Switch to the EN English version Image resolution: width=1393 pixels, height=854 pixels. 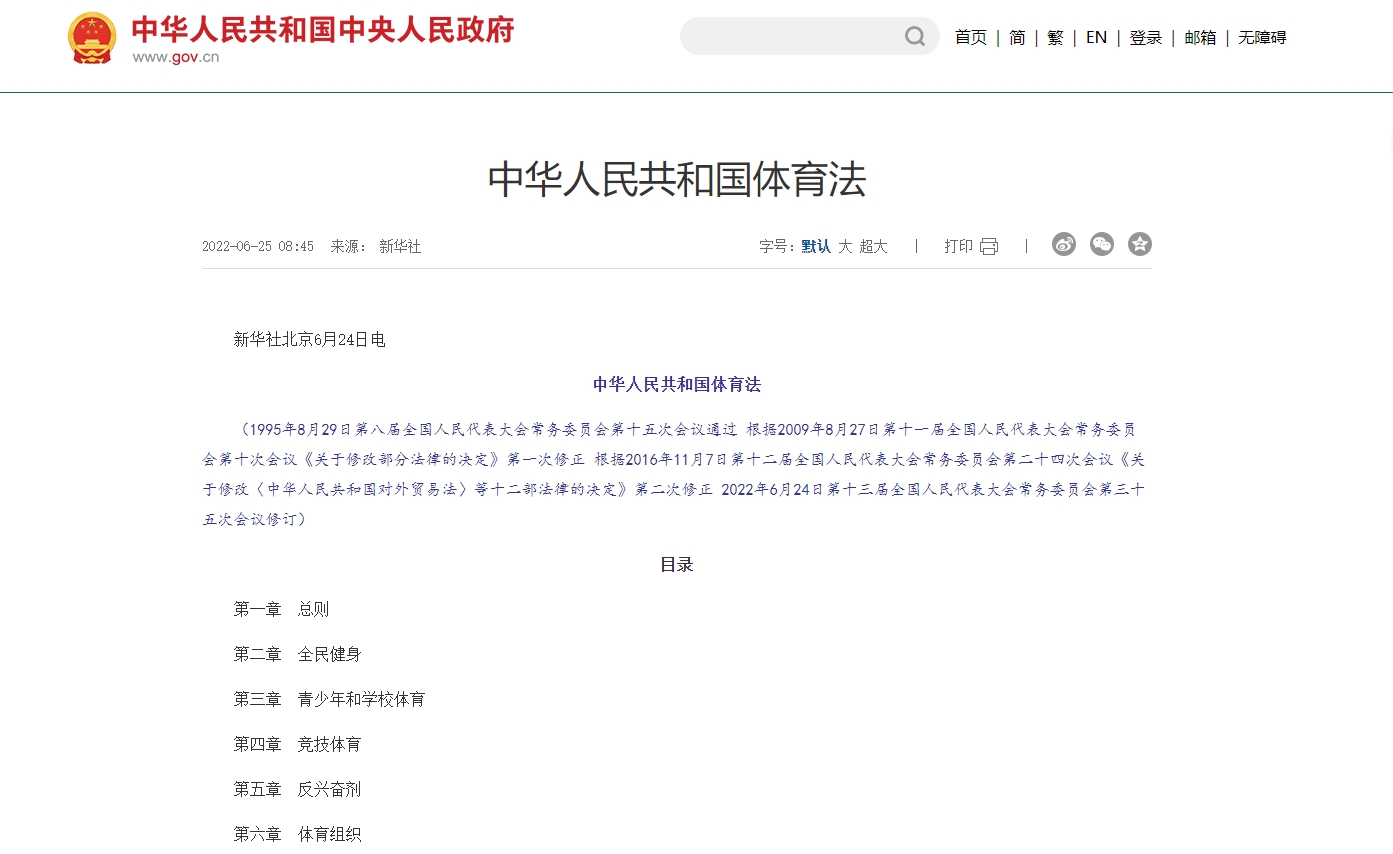[1096, 37]
